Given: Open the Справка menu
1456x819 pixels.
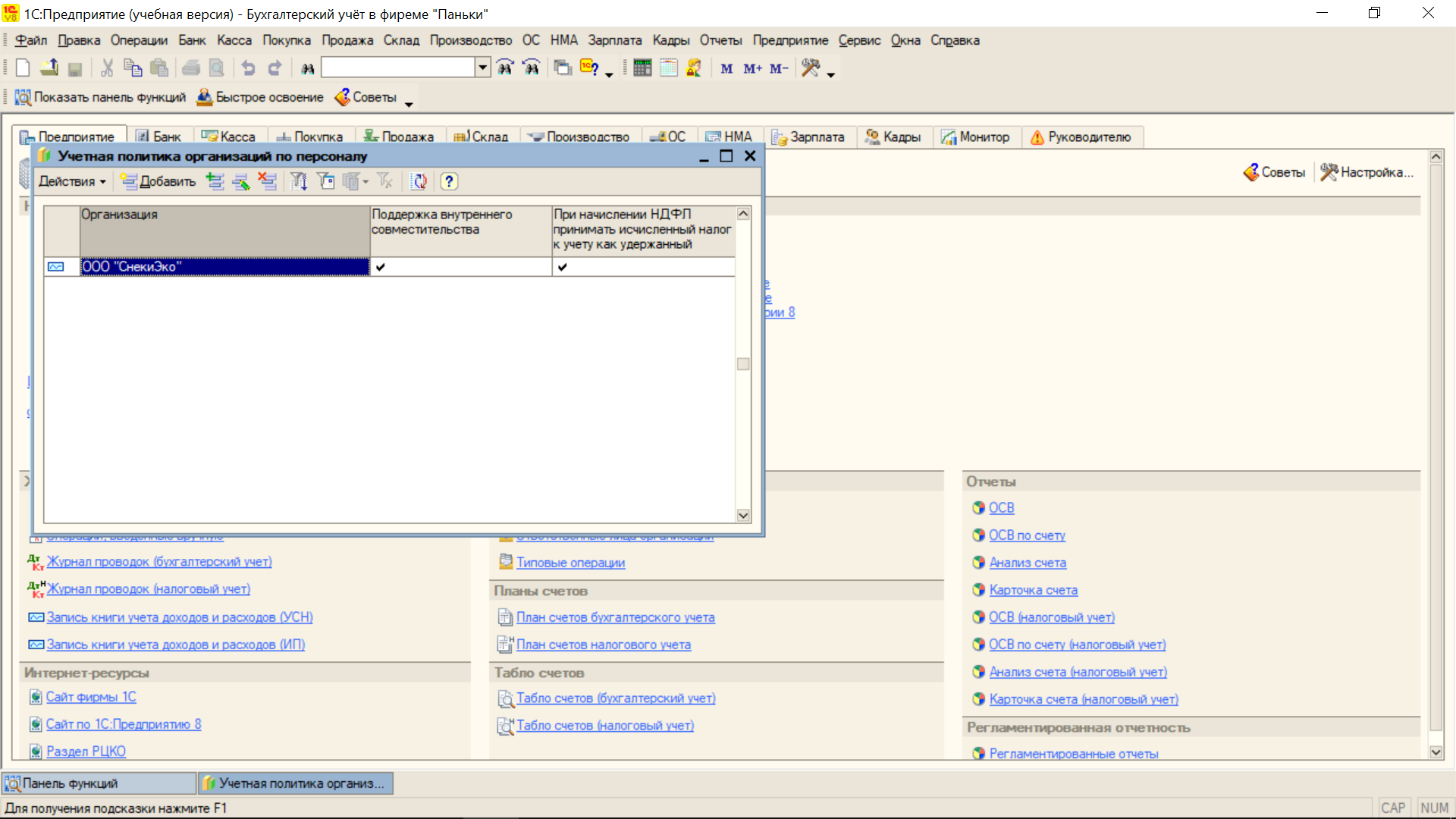Looking at the screenshot, I should (955, 40).
